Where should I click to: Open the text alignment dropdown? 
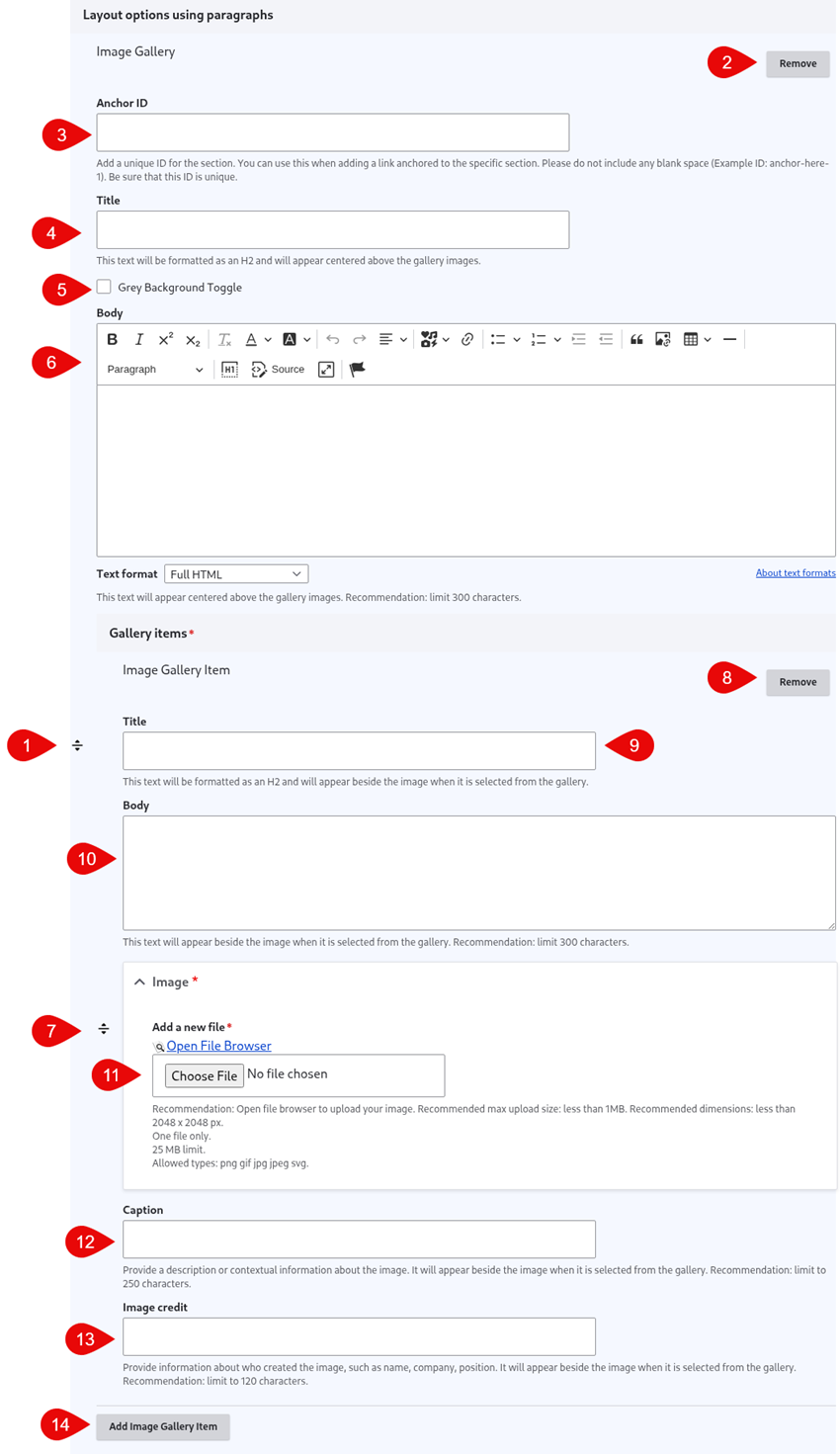tap(392, 339)
